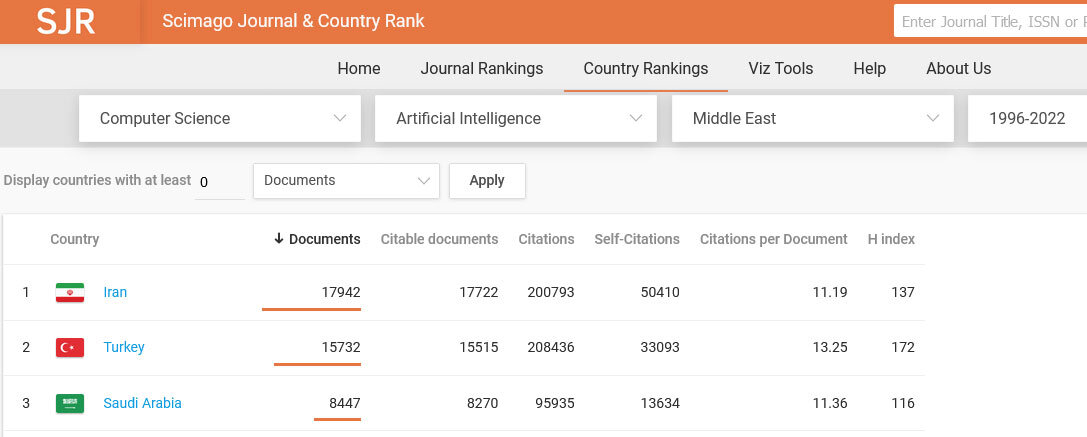Open Journal Rankings in the navigation
Image resolution: width=1087 pixels, height=437 pixels.
click(x=482, y=69)
